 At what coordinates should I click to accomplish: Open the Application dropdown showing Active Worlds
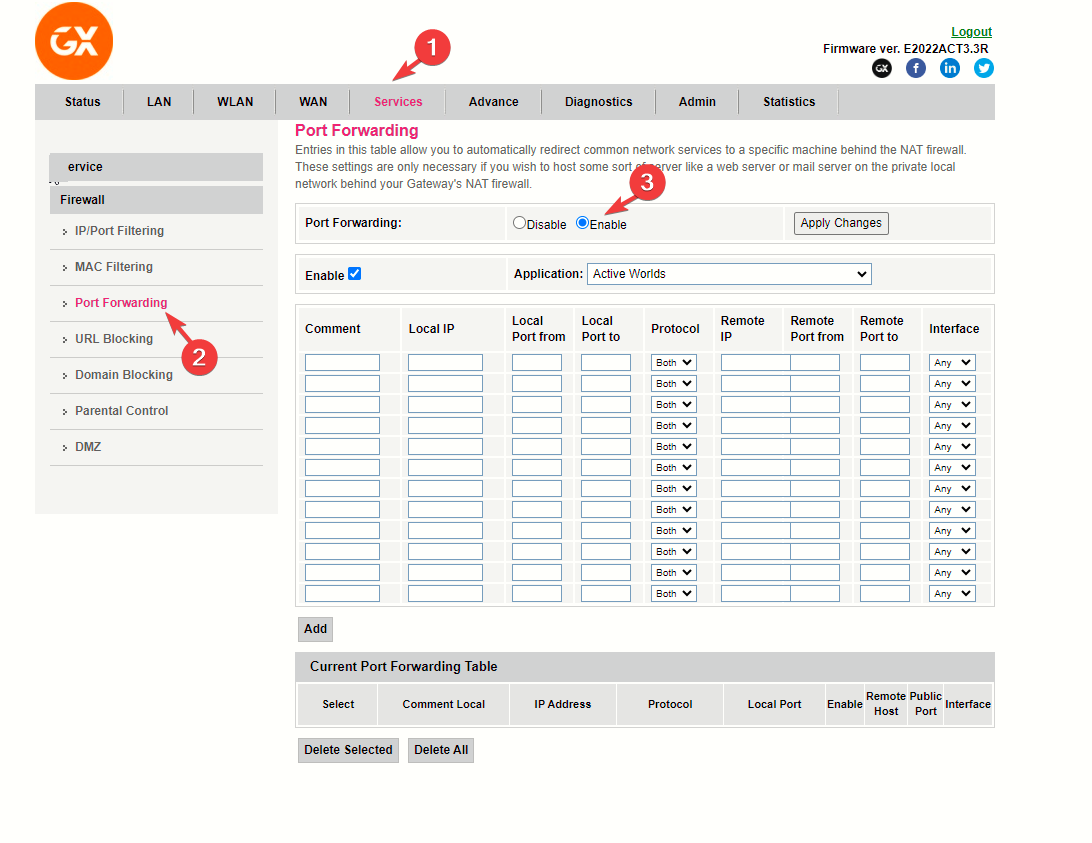click(x=729, y=274)
